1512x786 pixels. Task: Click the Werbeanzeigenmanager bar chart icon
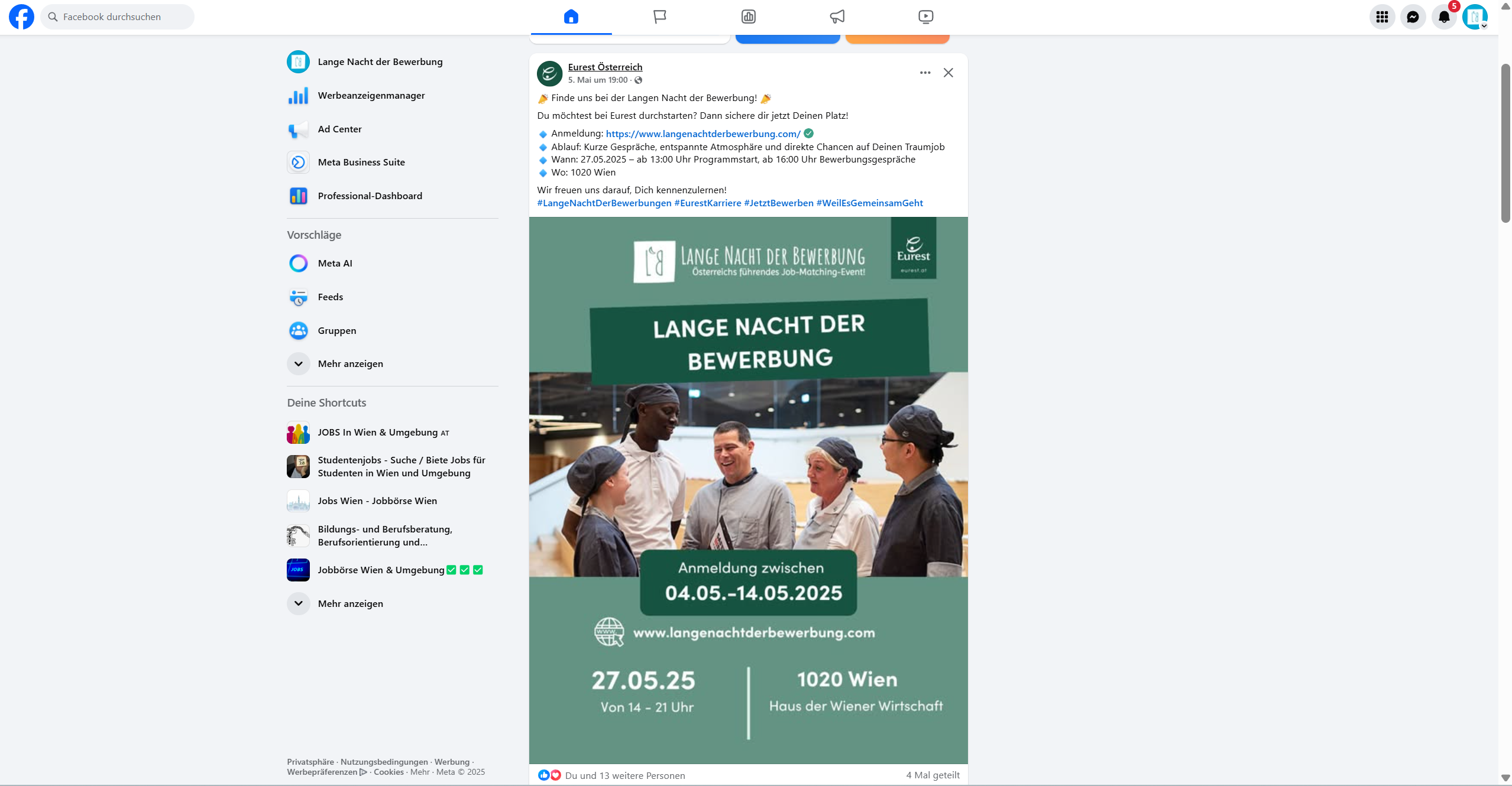click(x=298, y=95)
